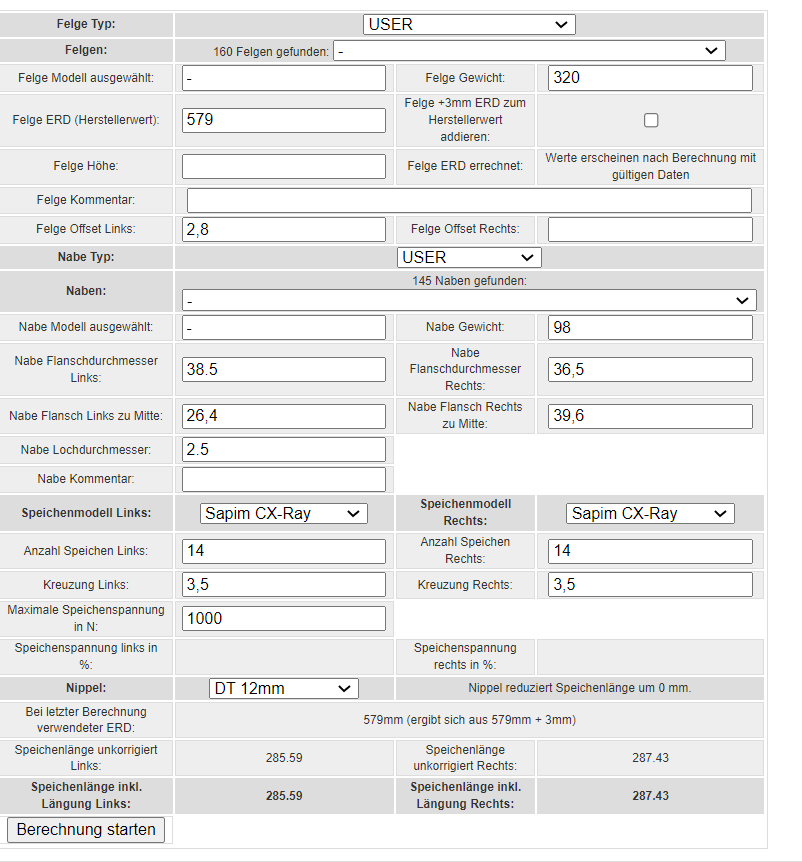This screenshot has width=802, height=862.
Task: Click the empty Felge Höhe field
Action: click(284, 166)
